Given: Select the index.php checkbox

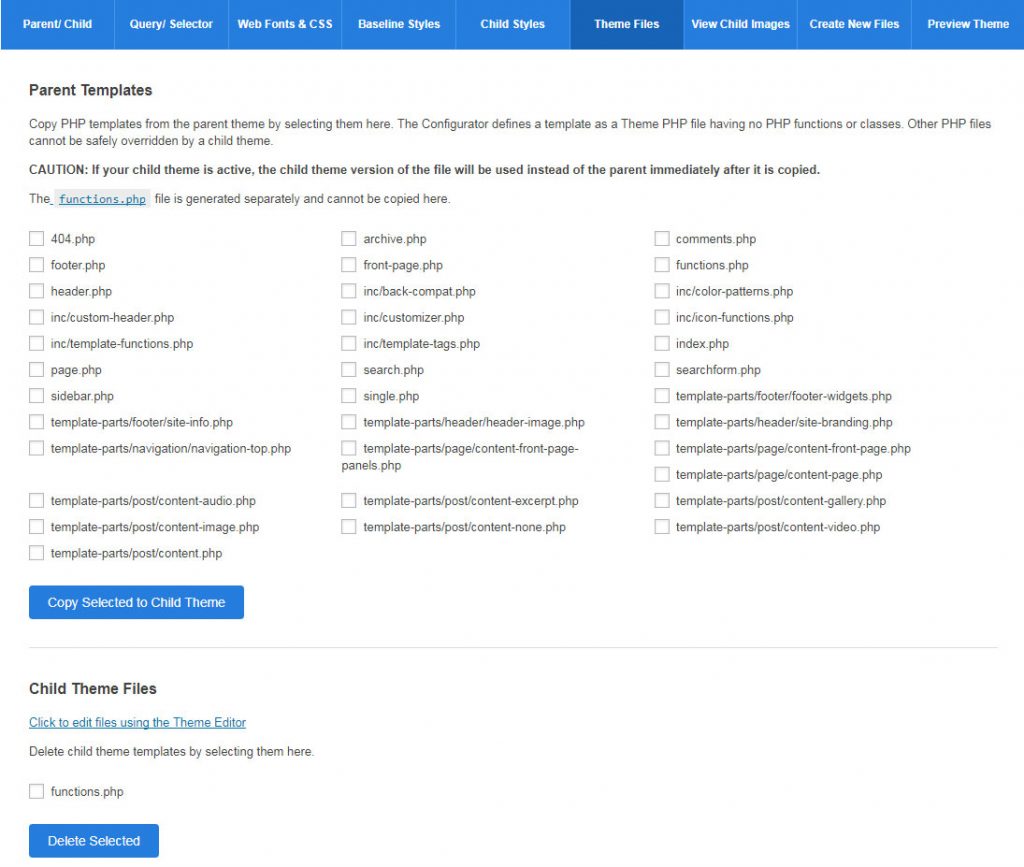Looking at the screenshot, I should pos(662,343).
